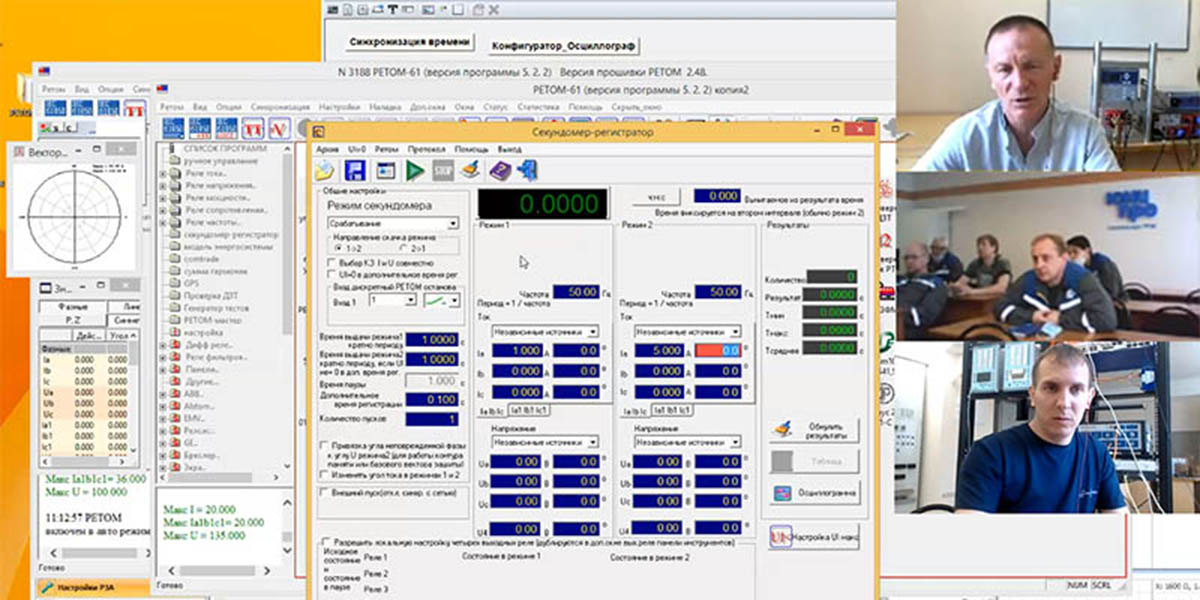Open Режим 1 current sources dropdown
Screen dimensions: 1200x600
pos(544,331)
